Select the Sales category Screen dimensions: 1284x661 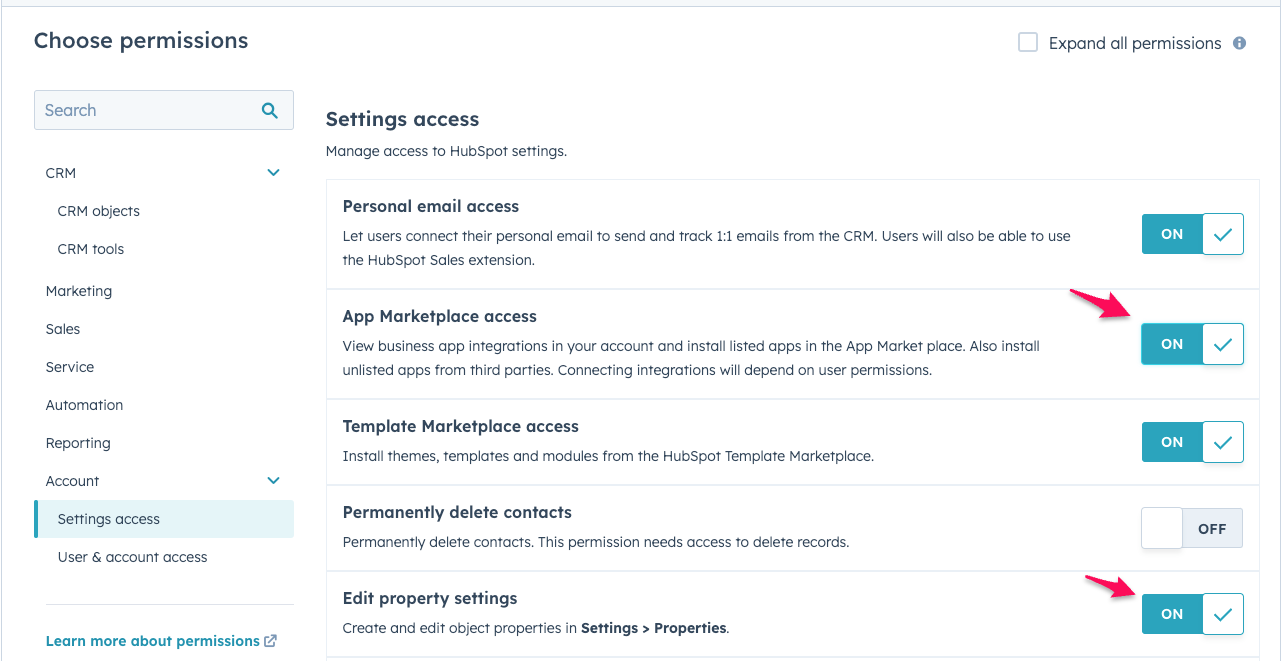[x=63, y=329]
